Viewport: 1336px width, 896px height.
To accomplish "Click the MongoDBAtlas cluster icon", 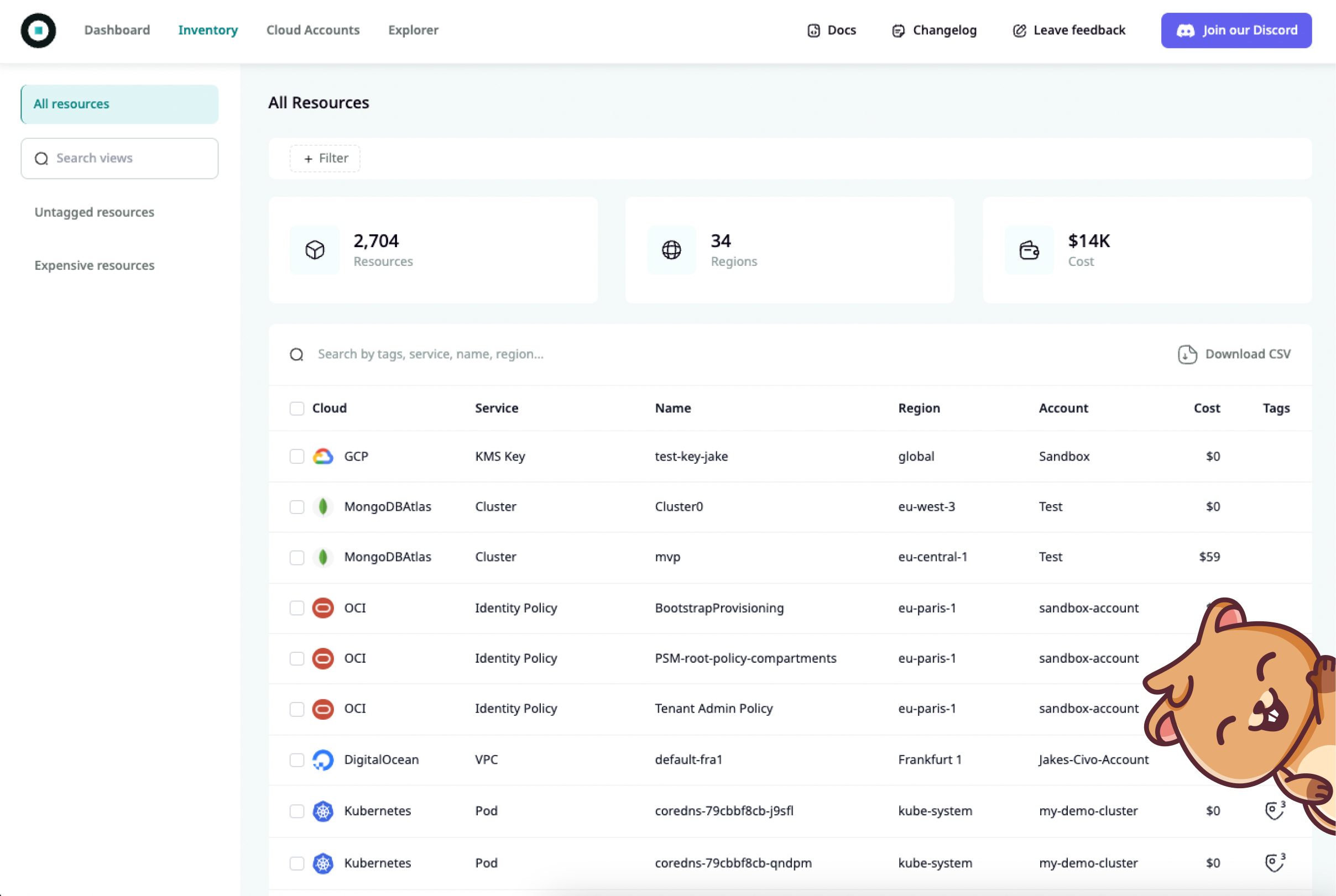I will [322, 506].
